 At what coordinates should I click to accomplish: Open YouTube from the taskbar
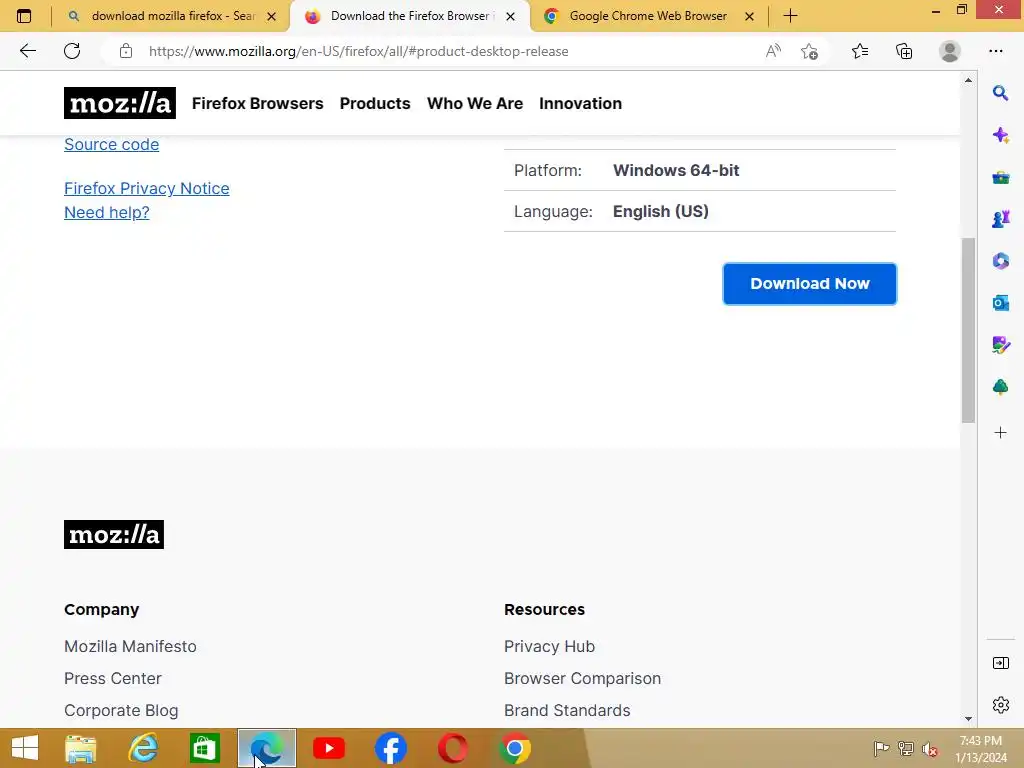point(328,748)
